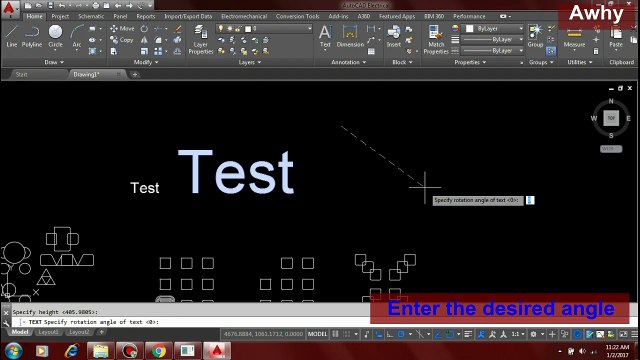640x360 pixels.
Task: Expand the Annotation panel
Action: [x=348, y=62]
